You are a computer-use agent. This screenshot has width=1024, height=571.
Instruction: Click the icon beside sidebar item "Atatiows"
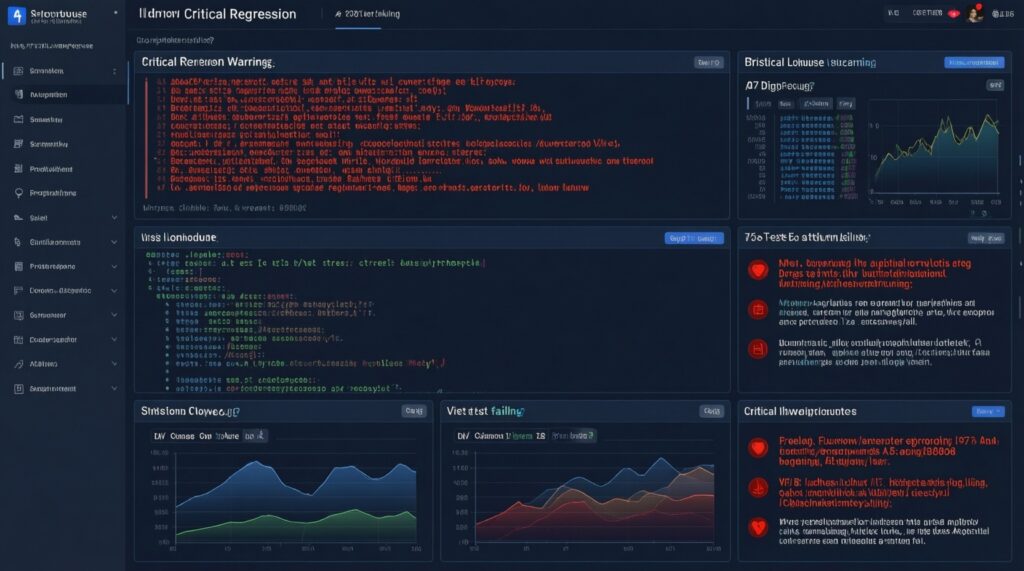point(18,364)
